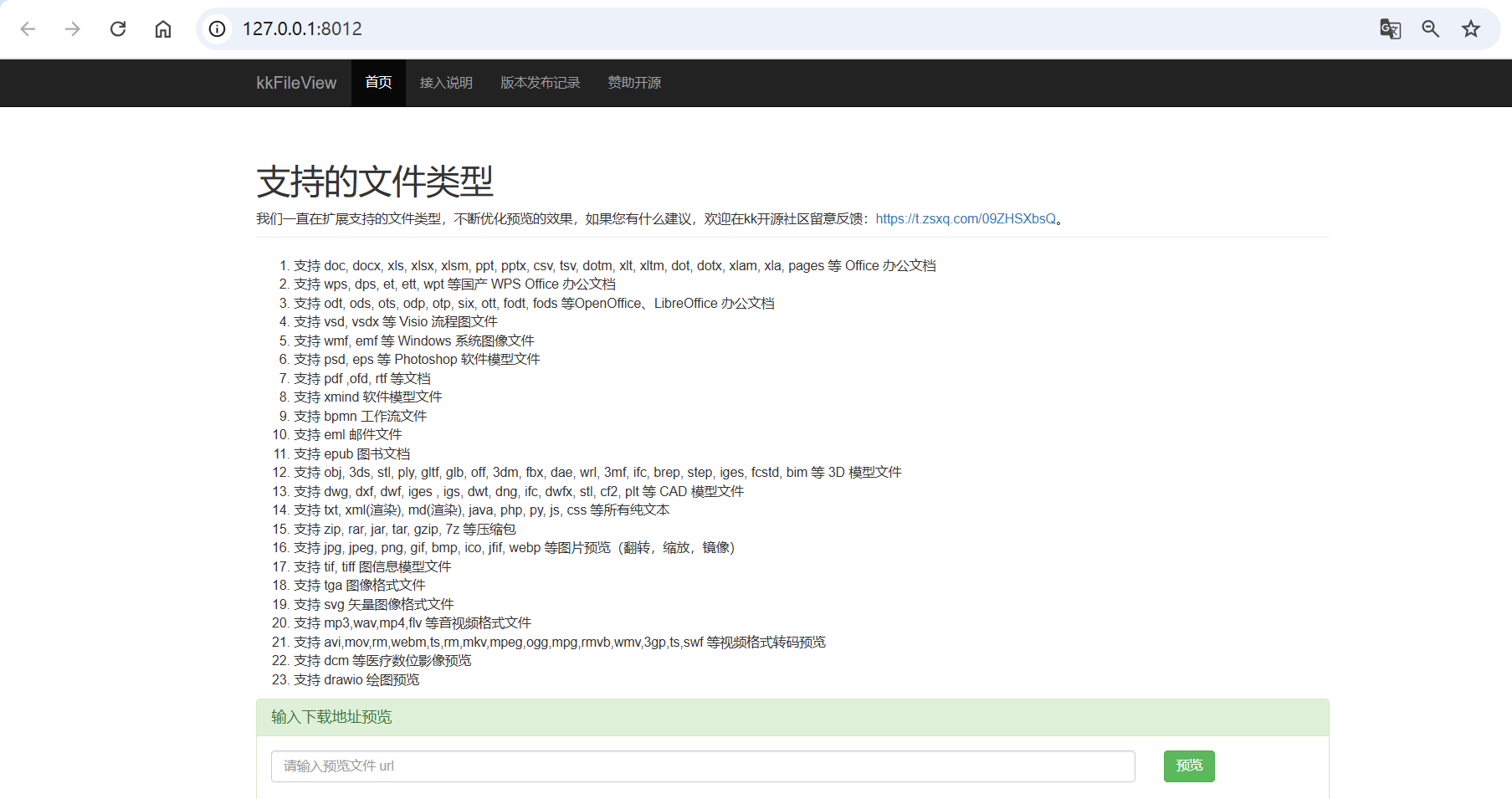Click list item 10 about eml 邮件文件
The width and height of the screenshot is (1512, 799).
[x=348, y=435]
